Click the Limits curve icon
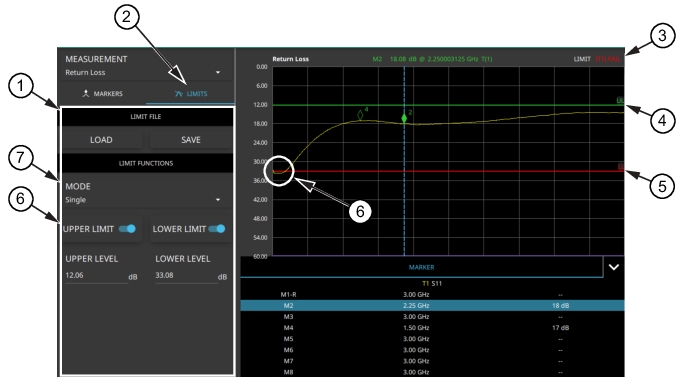The image size is (691, 384). [178, 93]
